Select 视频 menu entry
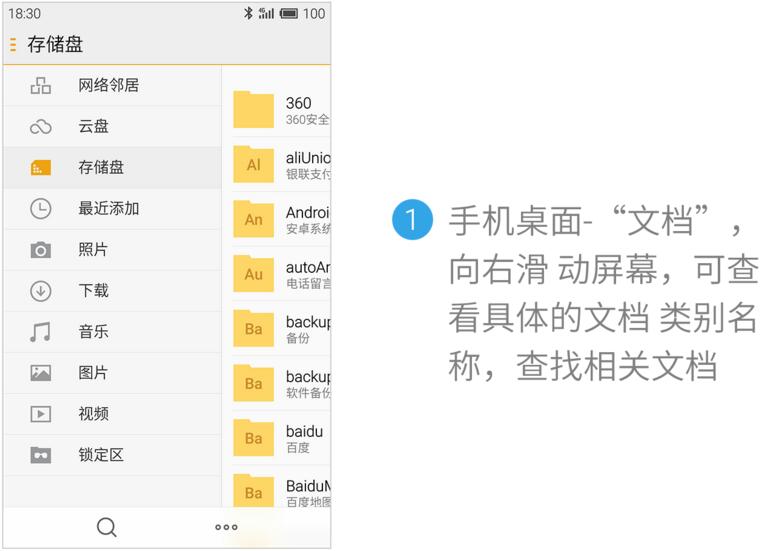Image resolution: width=762 pixels, height=551 pixels. pos(112,414)
